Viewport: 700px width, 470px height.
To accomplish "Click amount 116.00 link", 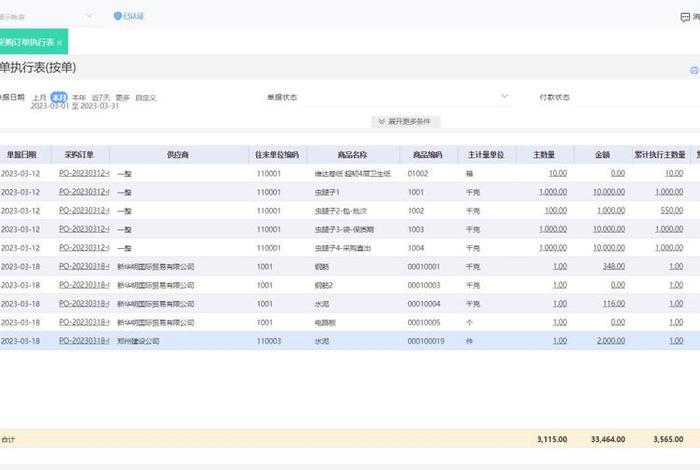I will 613,304.
